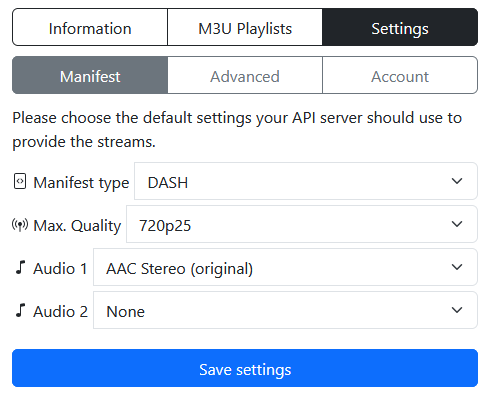Screen dimensions: 484x402
Task: Click the Manifest type label text
Action: pos(81,182)
